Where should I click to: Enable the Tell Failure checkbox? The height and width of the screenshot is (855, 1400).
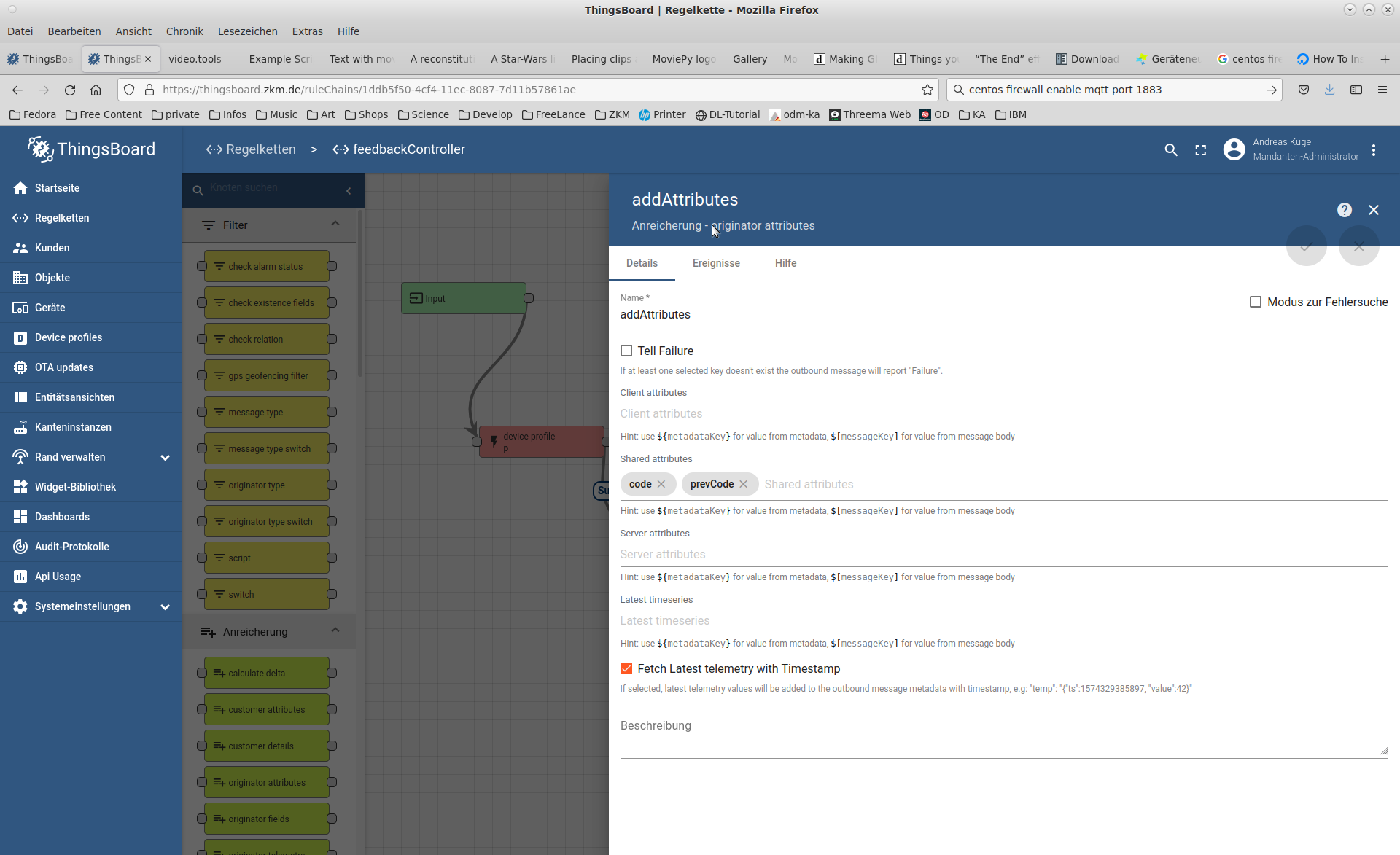point(627,351)
